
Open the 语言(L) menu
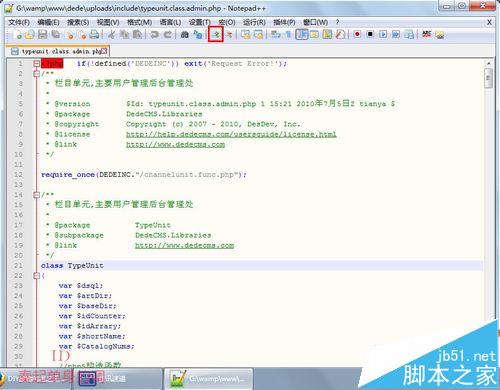pyautogui.click(x=170, y=22)
